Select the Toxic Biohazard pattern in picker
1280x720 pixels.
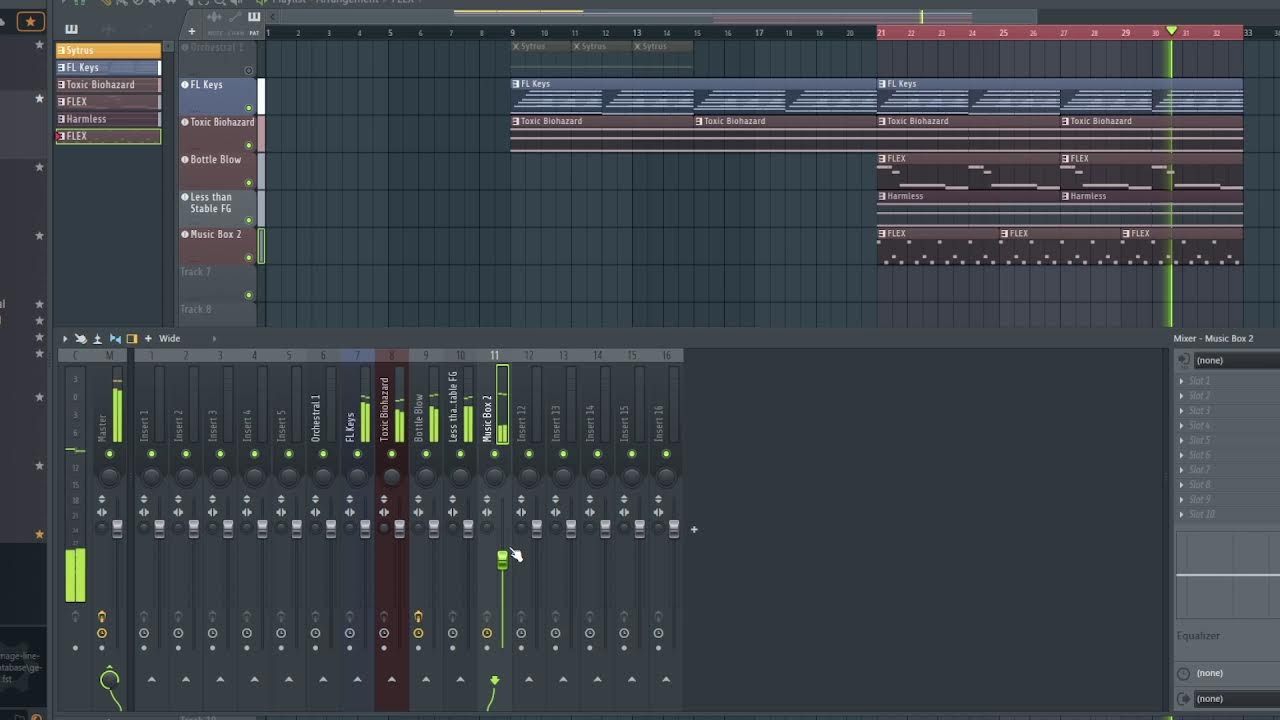tap(108, 84)
